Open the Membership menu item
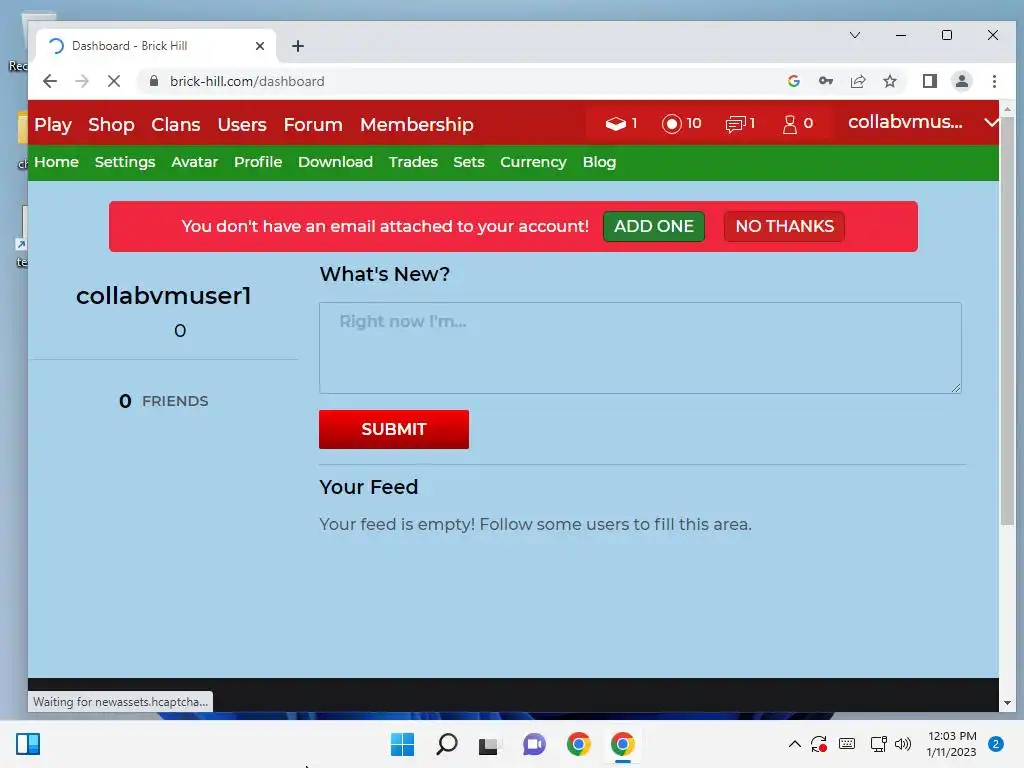The image size is (1024, 768). tap(417, 124)
